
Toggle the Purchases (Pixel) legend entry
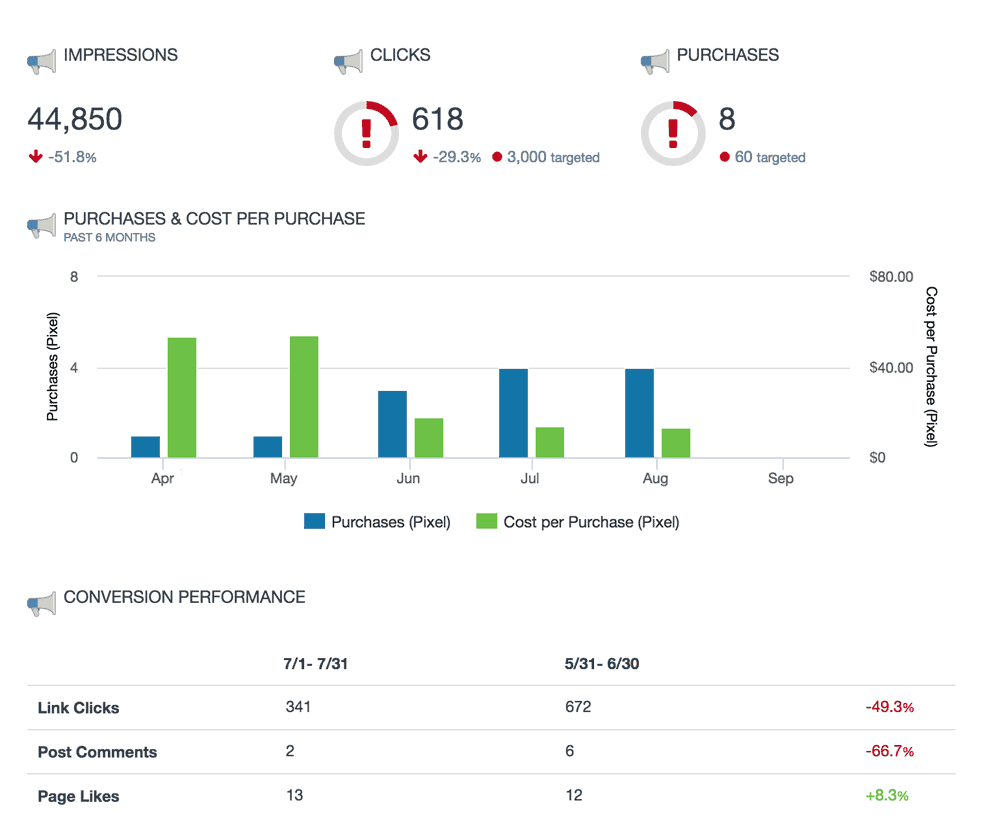tap(377, 522)
